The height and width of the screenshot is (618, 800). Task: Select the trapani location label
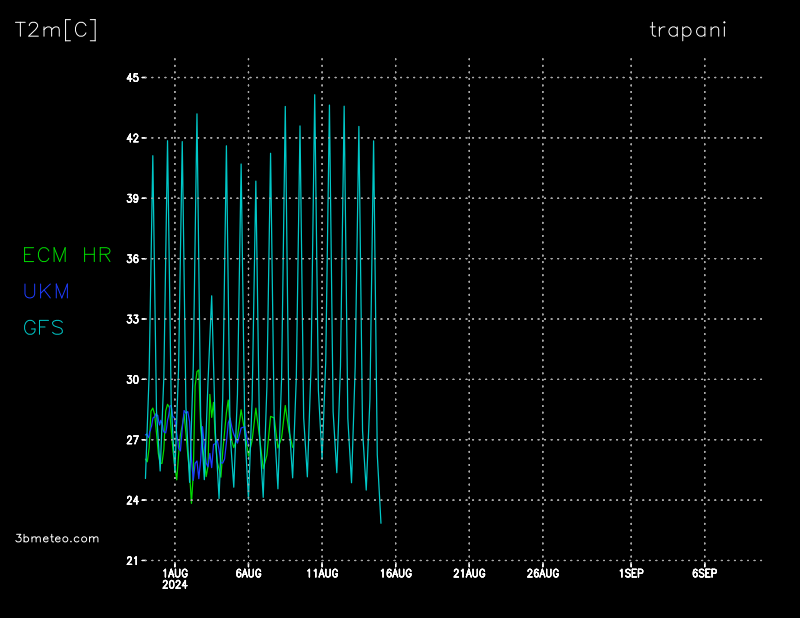(688, 30)
